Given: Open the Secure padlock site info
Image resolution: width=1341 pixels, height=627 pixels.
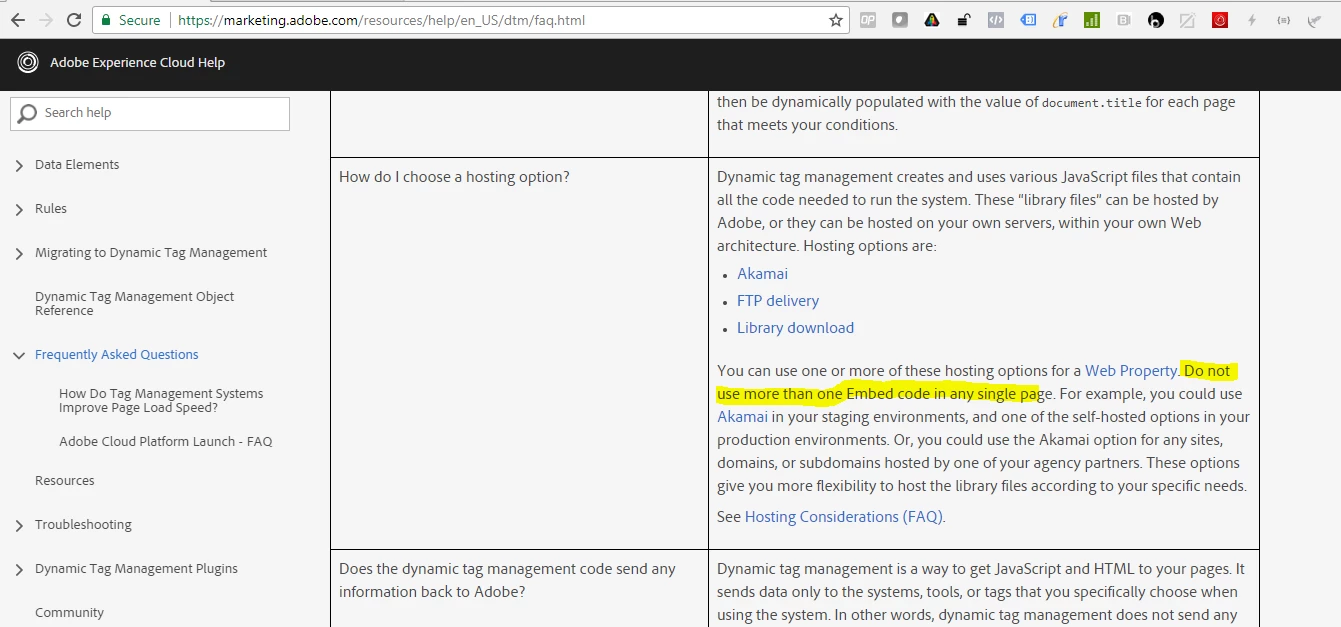Looking at the screenshot, I should pos(130,20).
